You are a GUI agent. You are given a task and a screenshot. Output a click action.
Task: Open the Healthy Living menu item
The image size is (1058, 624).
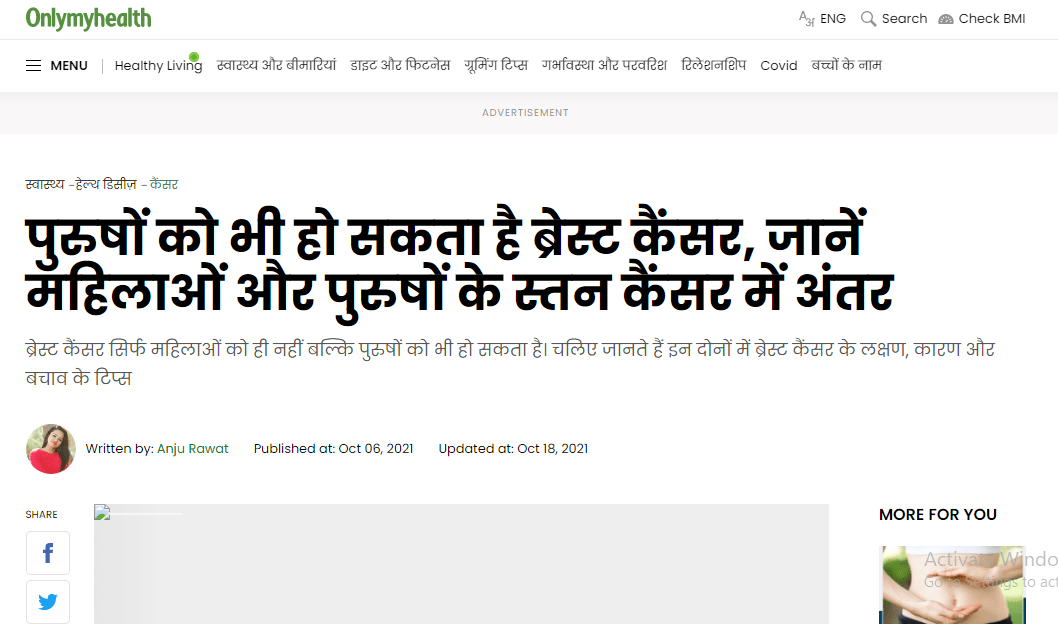158,66
